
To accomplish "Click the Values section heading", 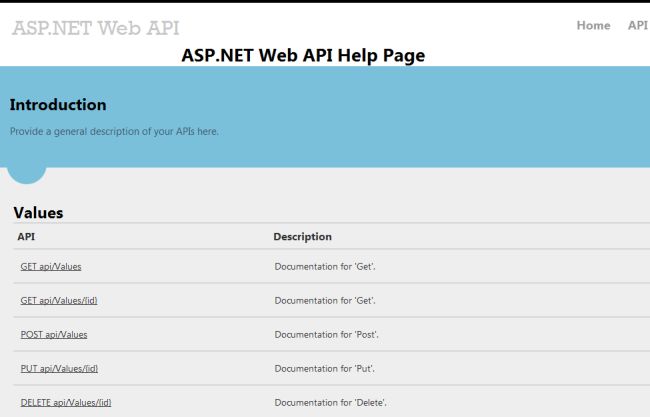I will click(x=38, y=213).
